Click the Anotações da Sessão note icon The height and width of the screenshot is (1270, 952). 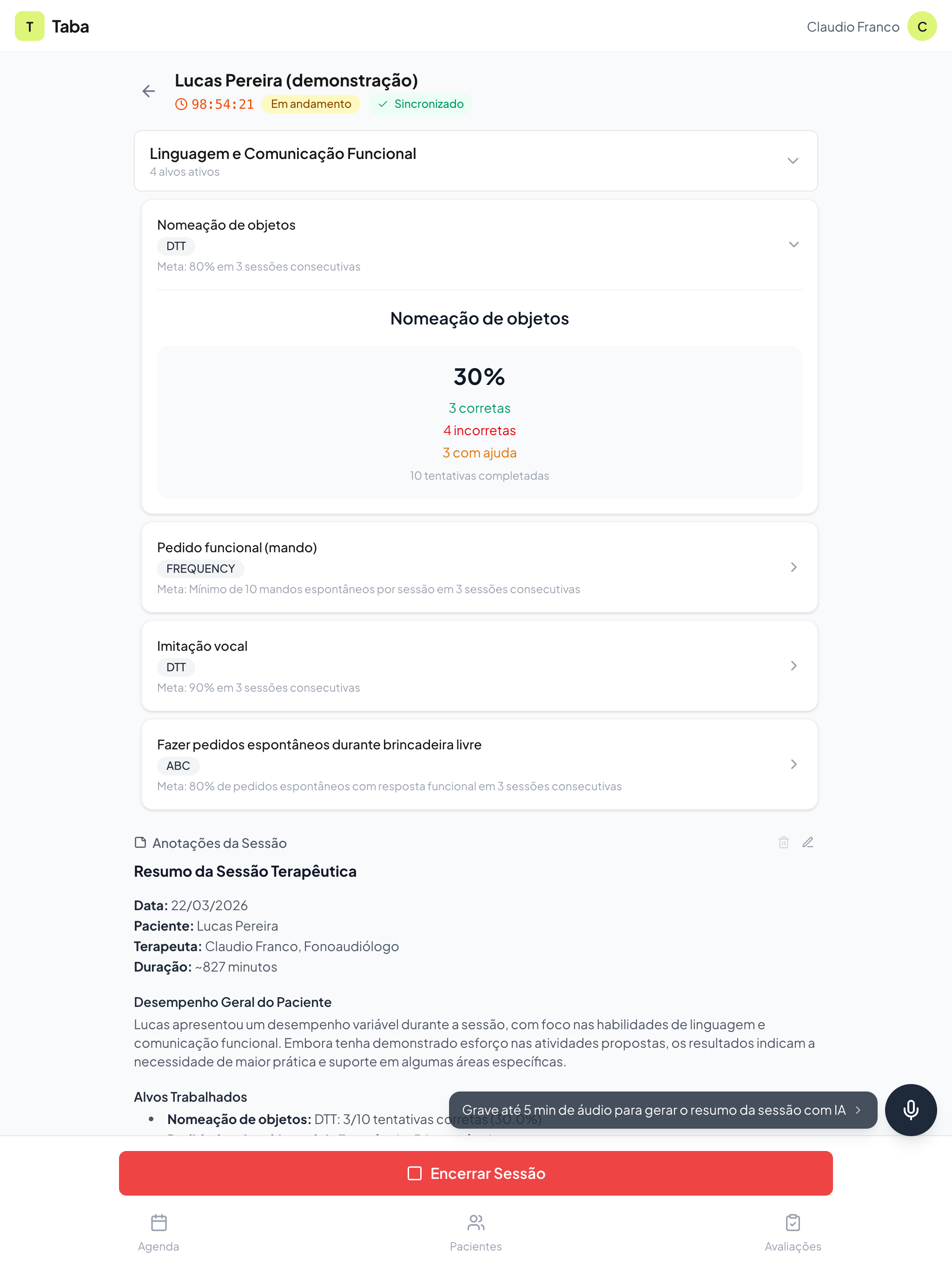(x=140, y=842)
